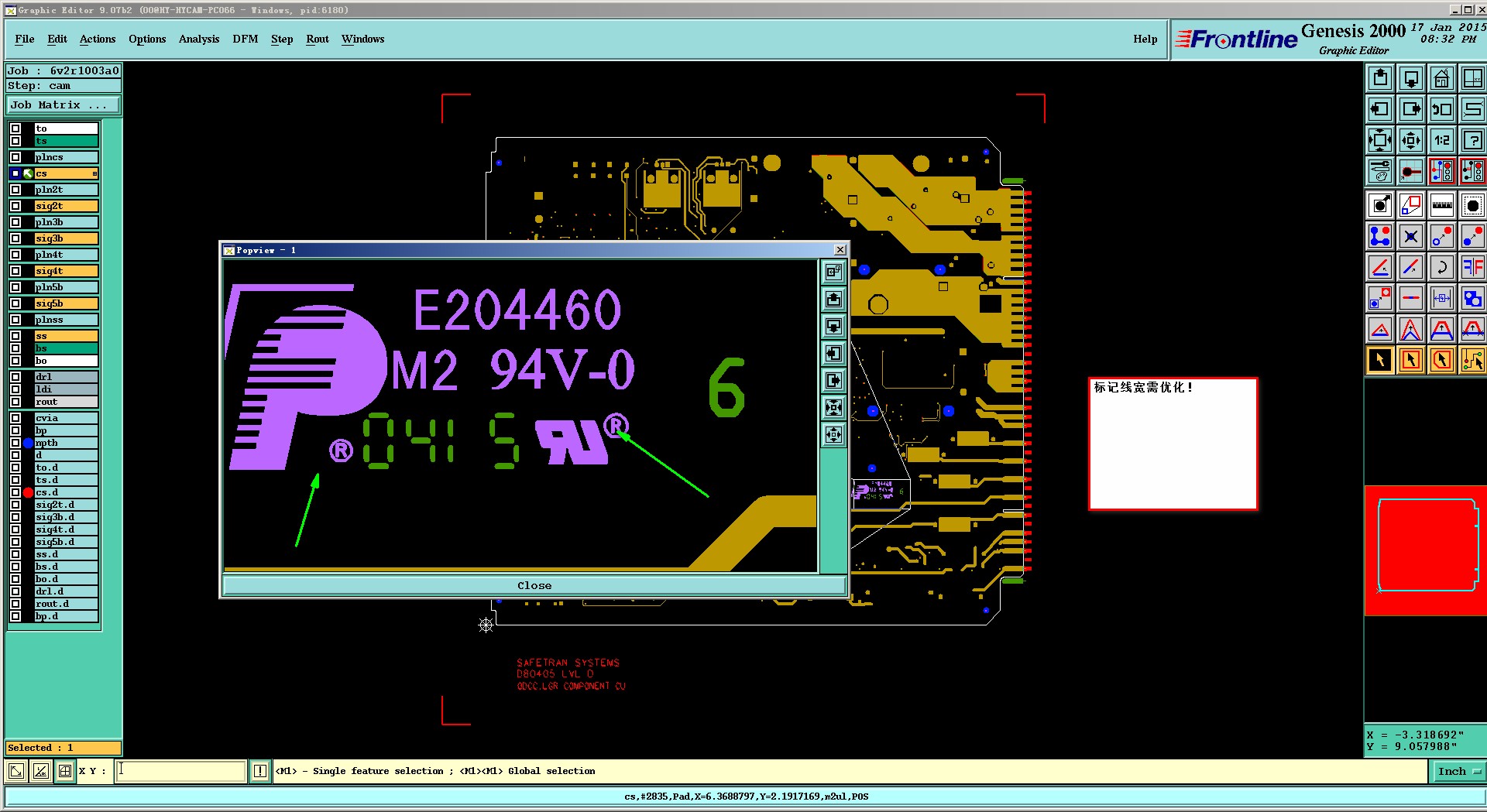Toggle the checkbox for layer cvia
This screenshot has width=1487, height=812.
(15, 418)
